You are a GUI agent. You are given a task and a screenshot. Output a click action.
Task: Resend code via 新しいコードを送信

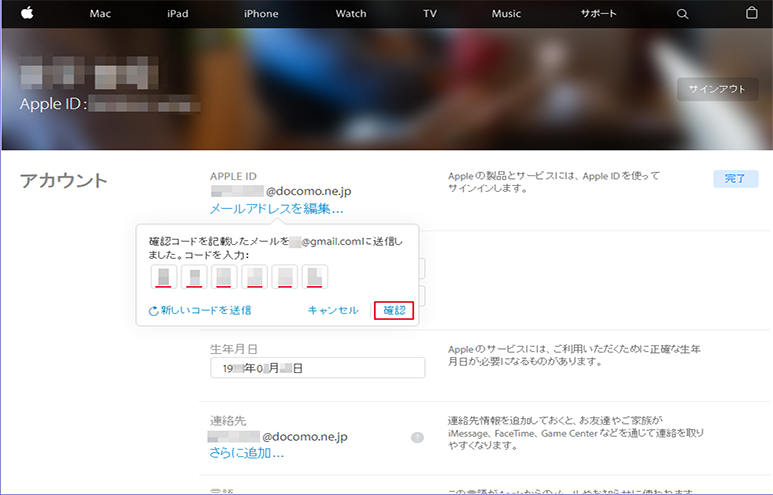(x=200, y=311)
